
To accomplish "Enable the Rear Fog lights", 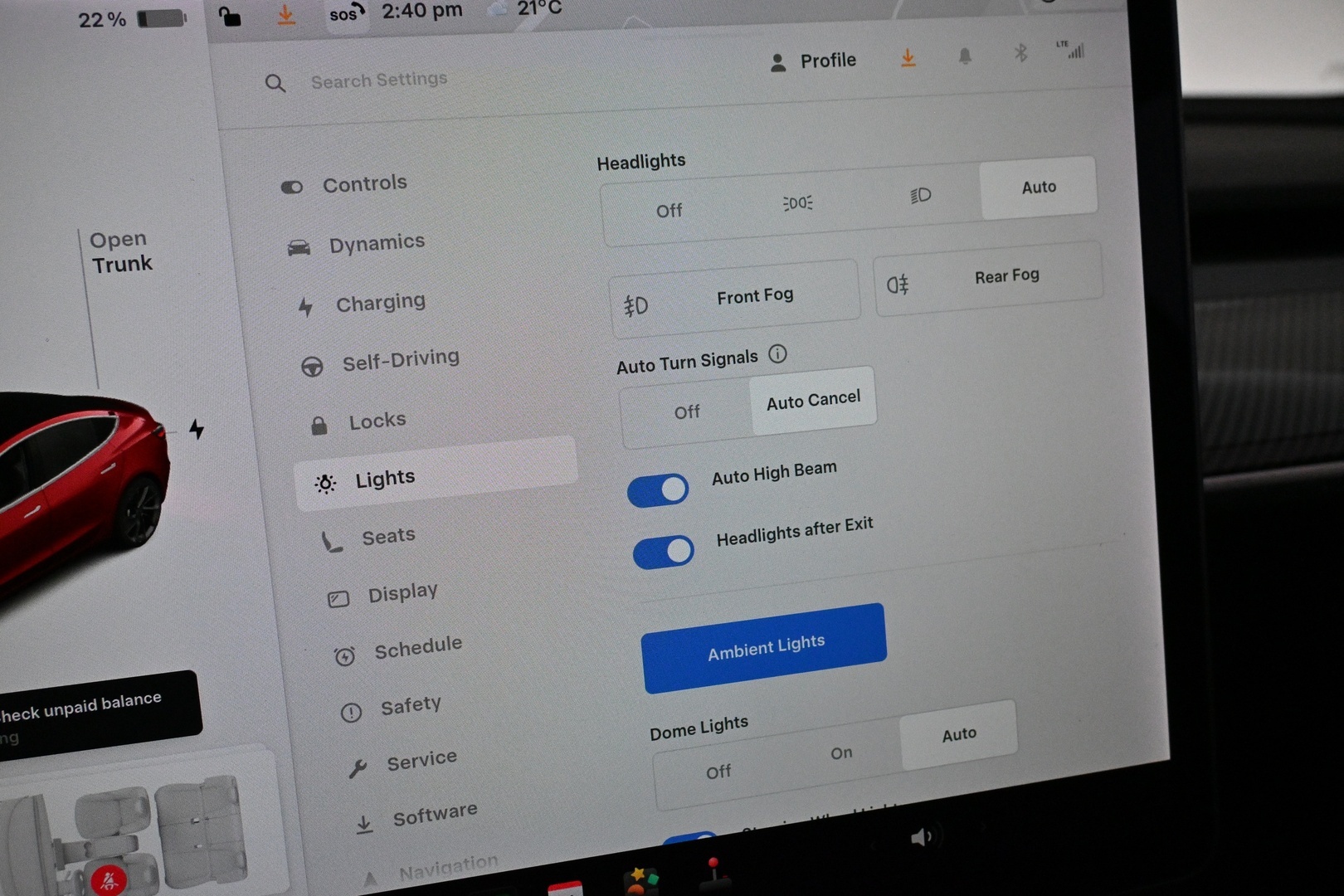I will [988, 280].
